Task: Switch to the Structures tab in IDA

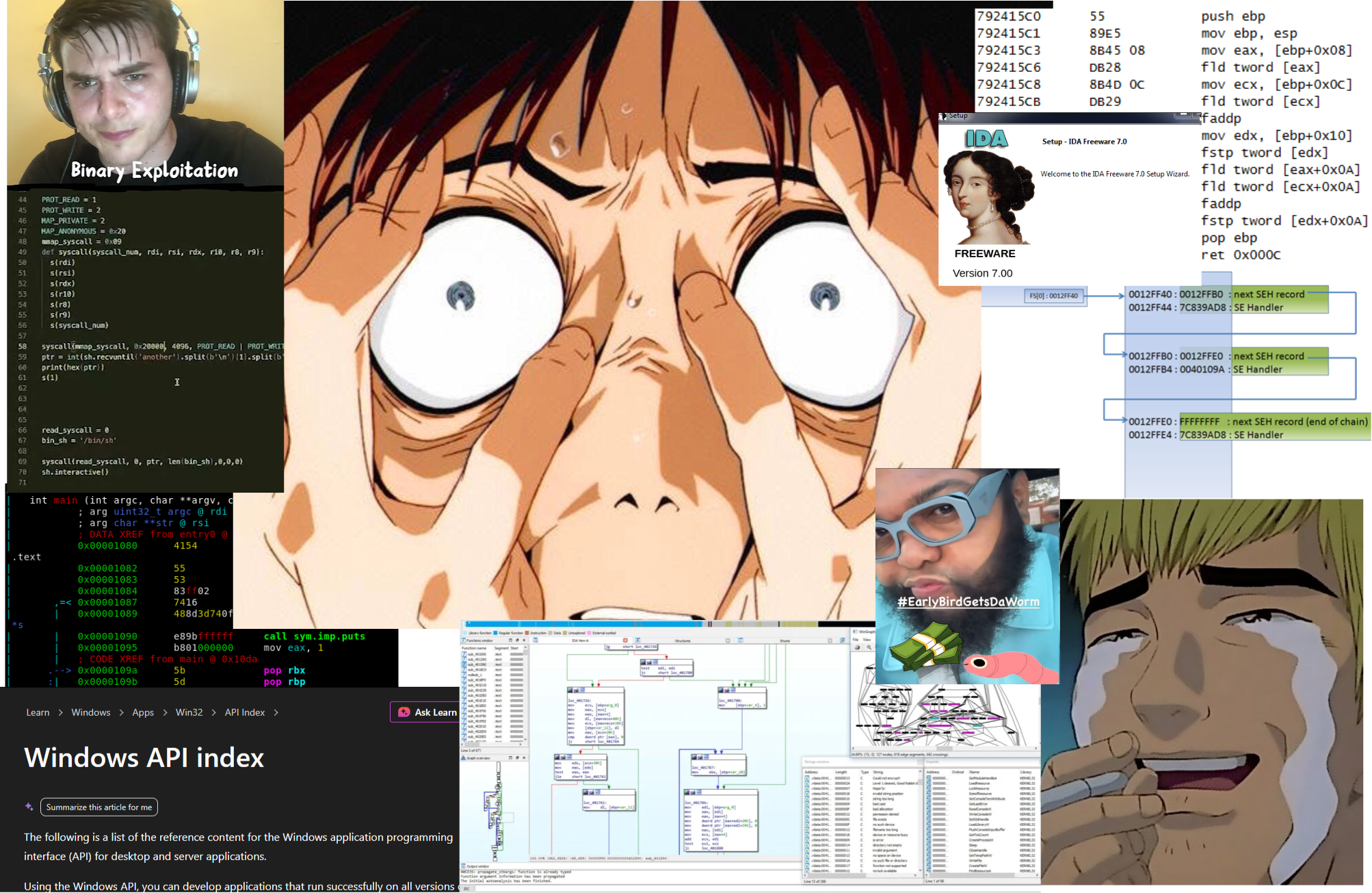Action: click(x=683, y=640)
